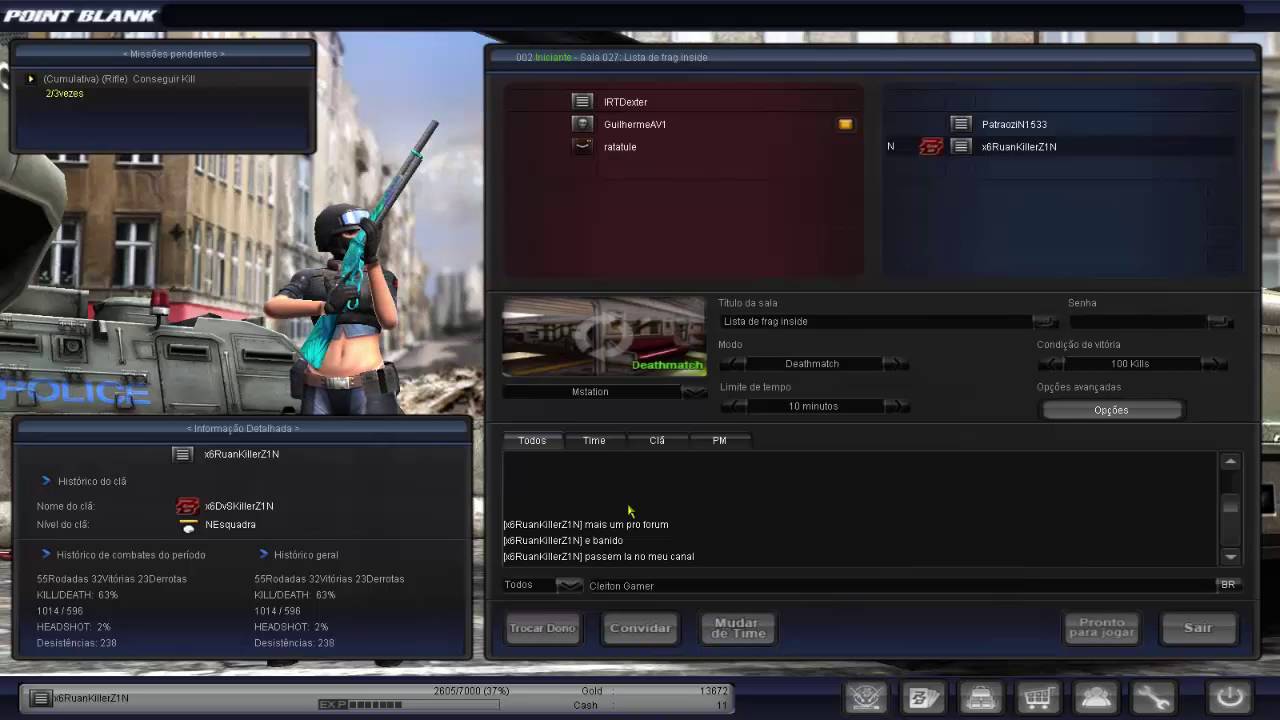Switch to the Todos chat tab
The height and width of the screenshot is (720, 1280).
click(x=532, y=440)
